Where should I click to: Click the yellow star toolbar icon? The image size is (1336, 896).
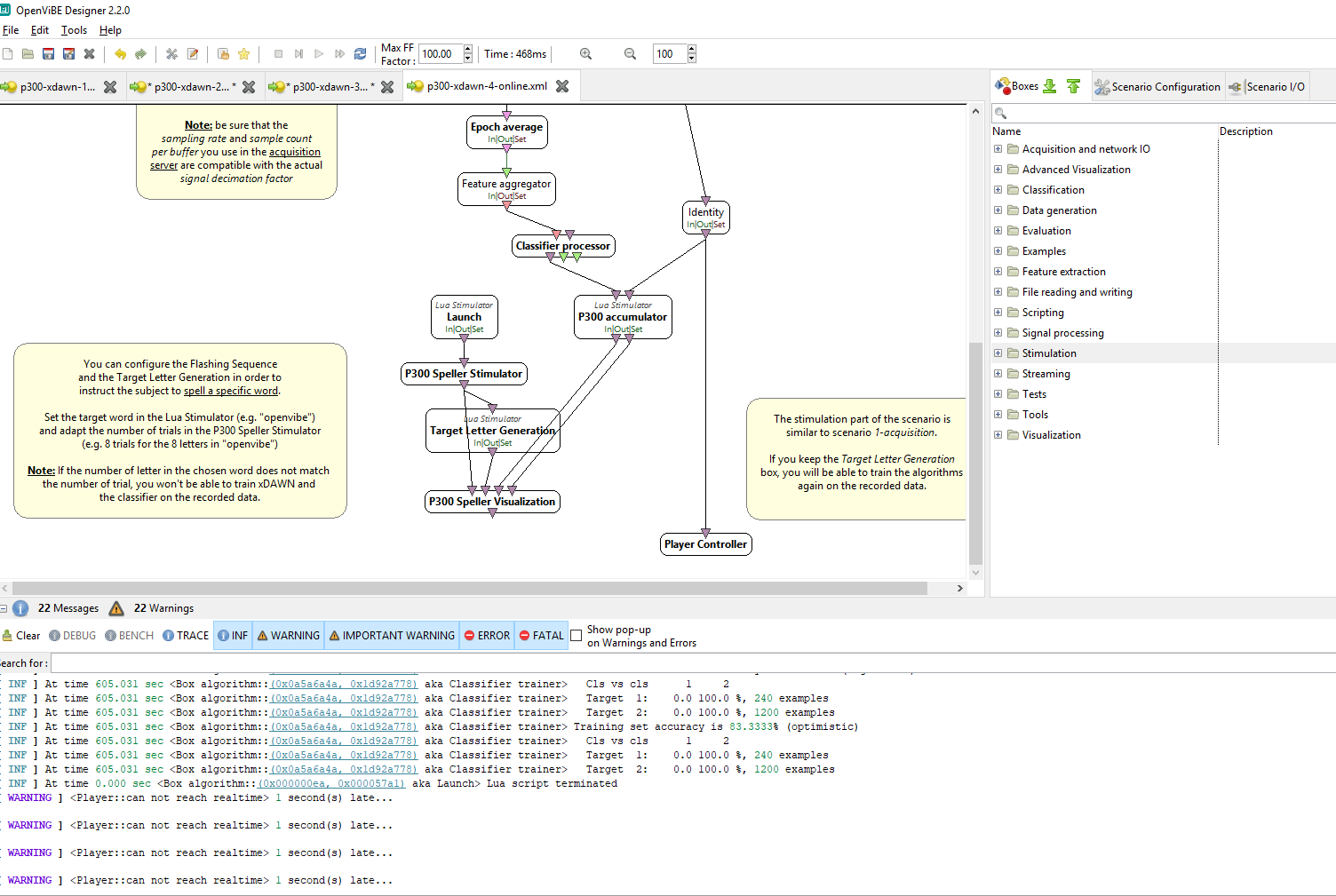244,54
